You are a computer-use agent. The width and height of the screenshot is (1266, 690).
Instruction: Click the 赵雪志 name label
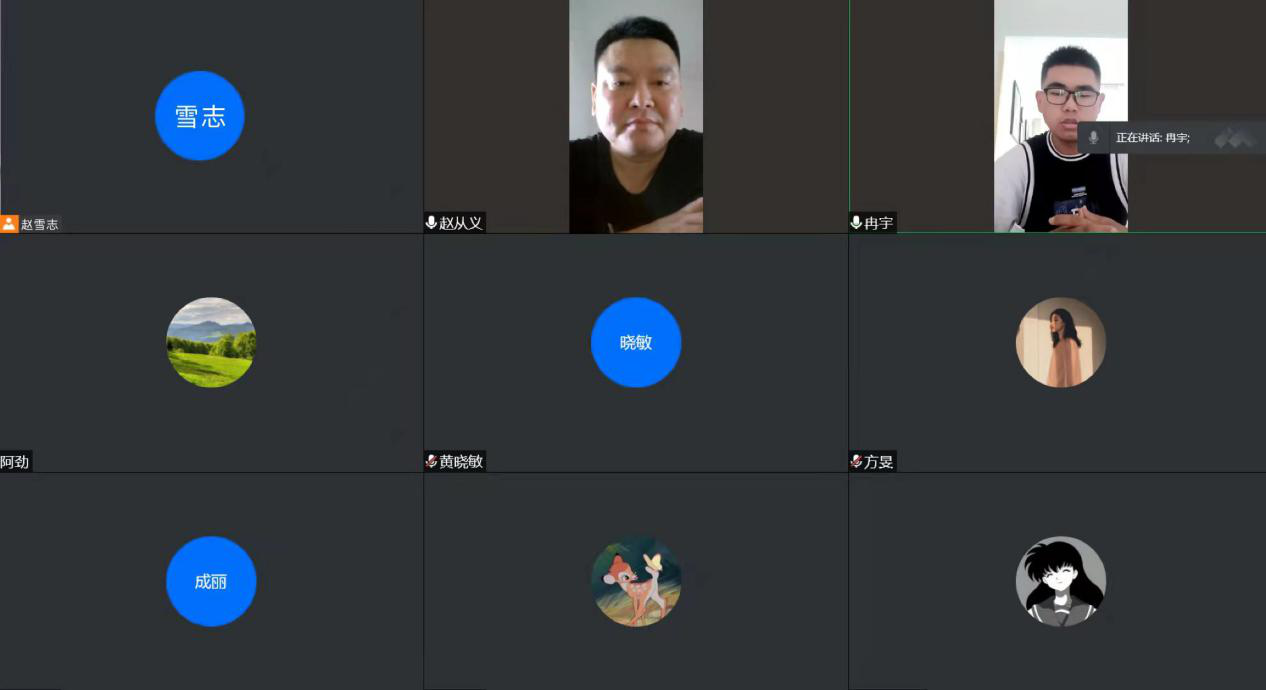pos(40,224)
